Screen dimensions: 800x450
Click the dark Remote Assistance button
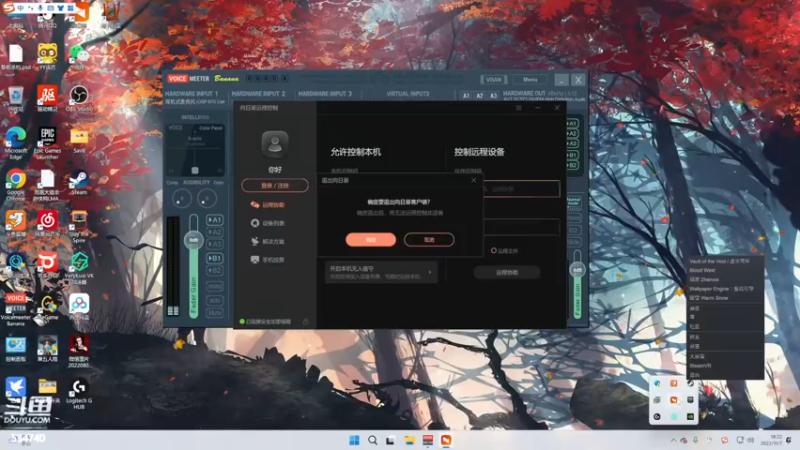click(507, 272)
